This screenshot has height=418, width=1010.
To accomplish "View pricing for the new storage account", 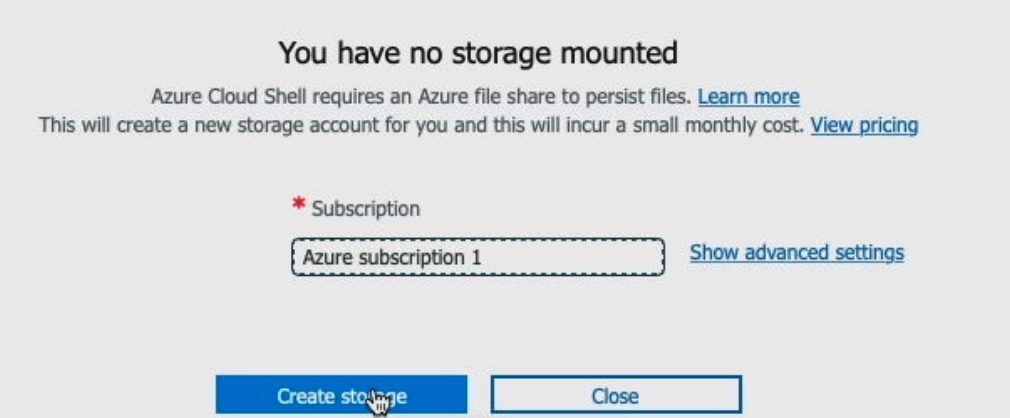I will click(x=864, y=126).
